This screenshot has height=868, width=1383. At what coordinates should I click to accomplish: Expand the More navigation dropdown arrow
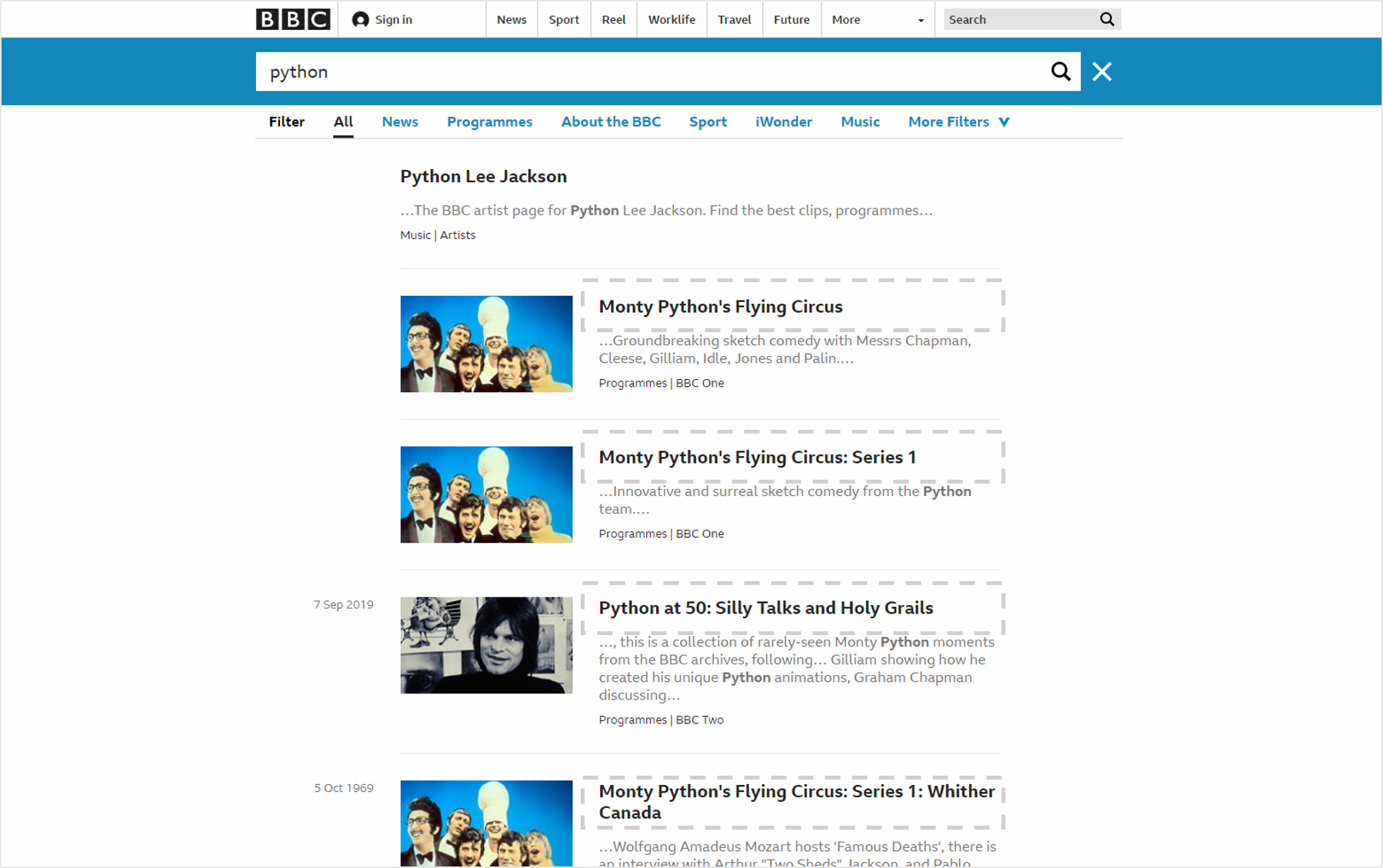[921, 21]
